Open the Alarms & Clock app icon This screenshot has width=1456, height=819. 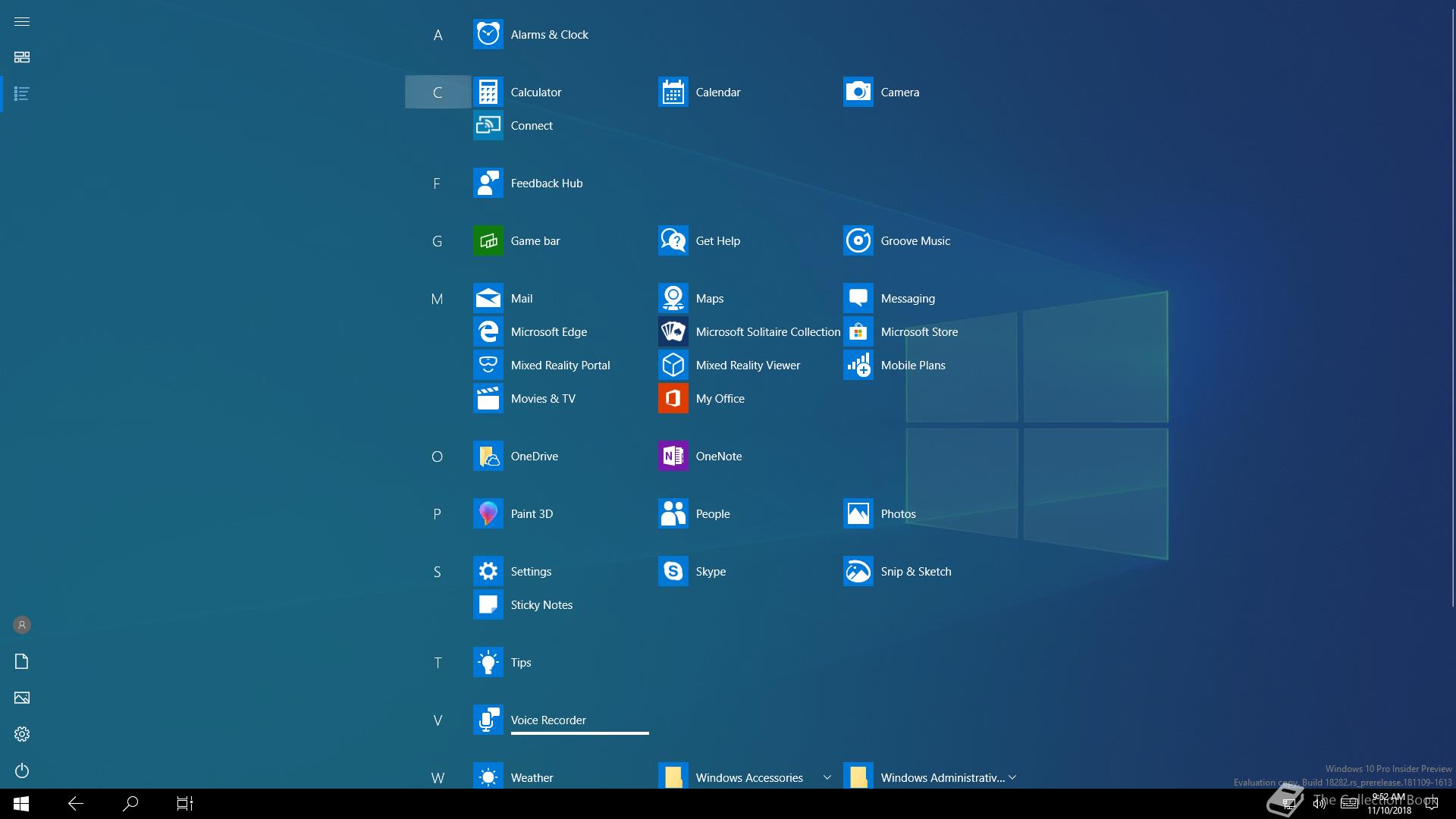(488, 35)
